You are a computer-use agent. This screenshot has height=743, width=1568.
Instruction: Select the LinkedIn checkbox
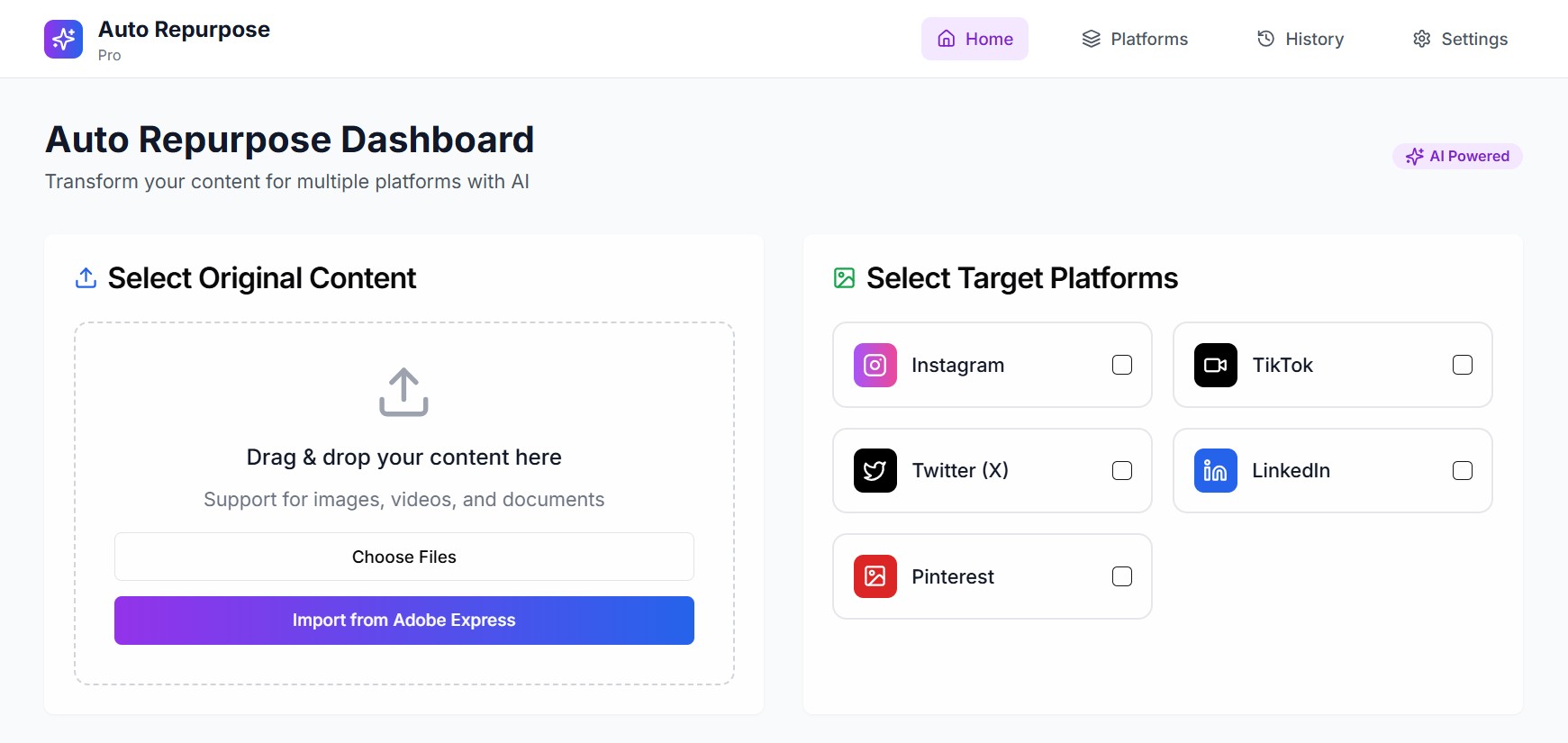click(1462, 470)
